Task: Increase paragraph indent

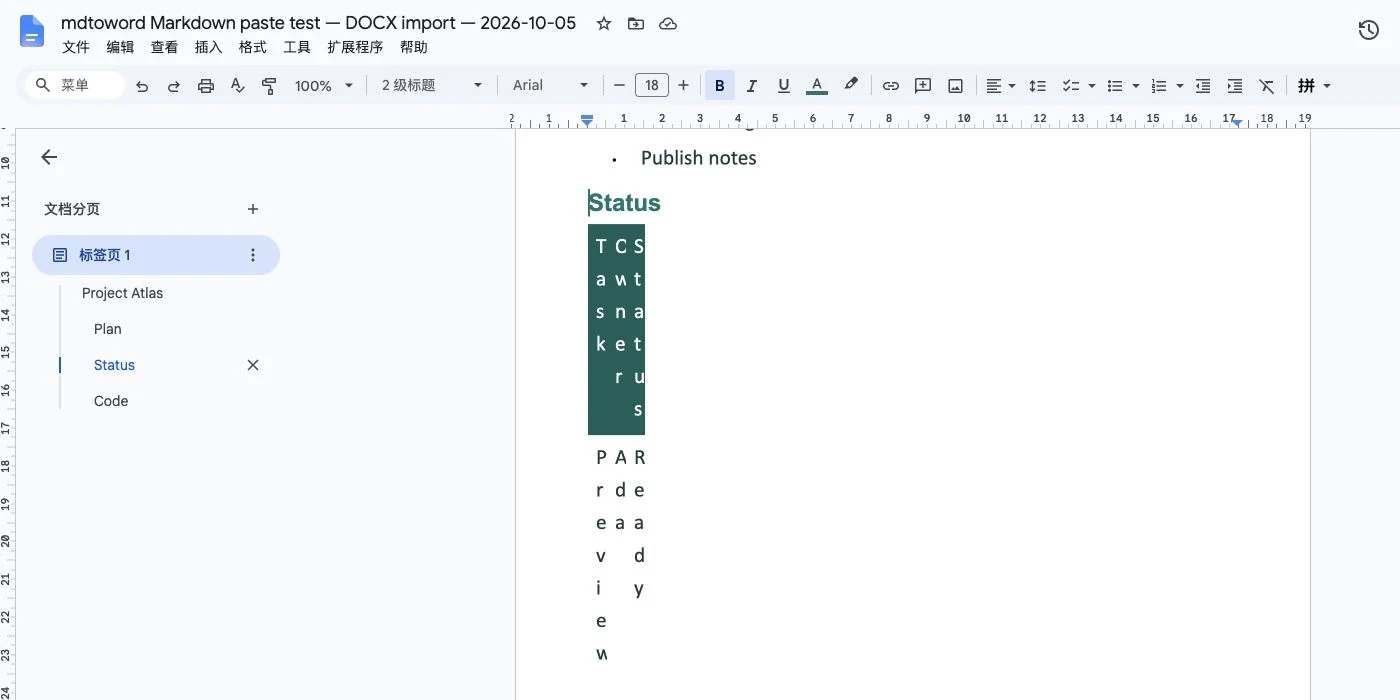Action: tap(1235, 86)
